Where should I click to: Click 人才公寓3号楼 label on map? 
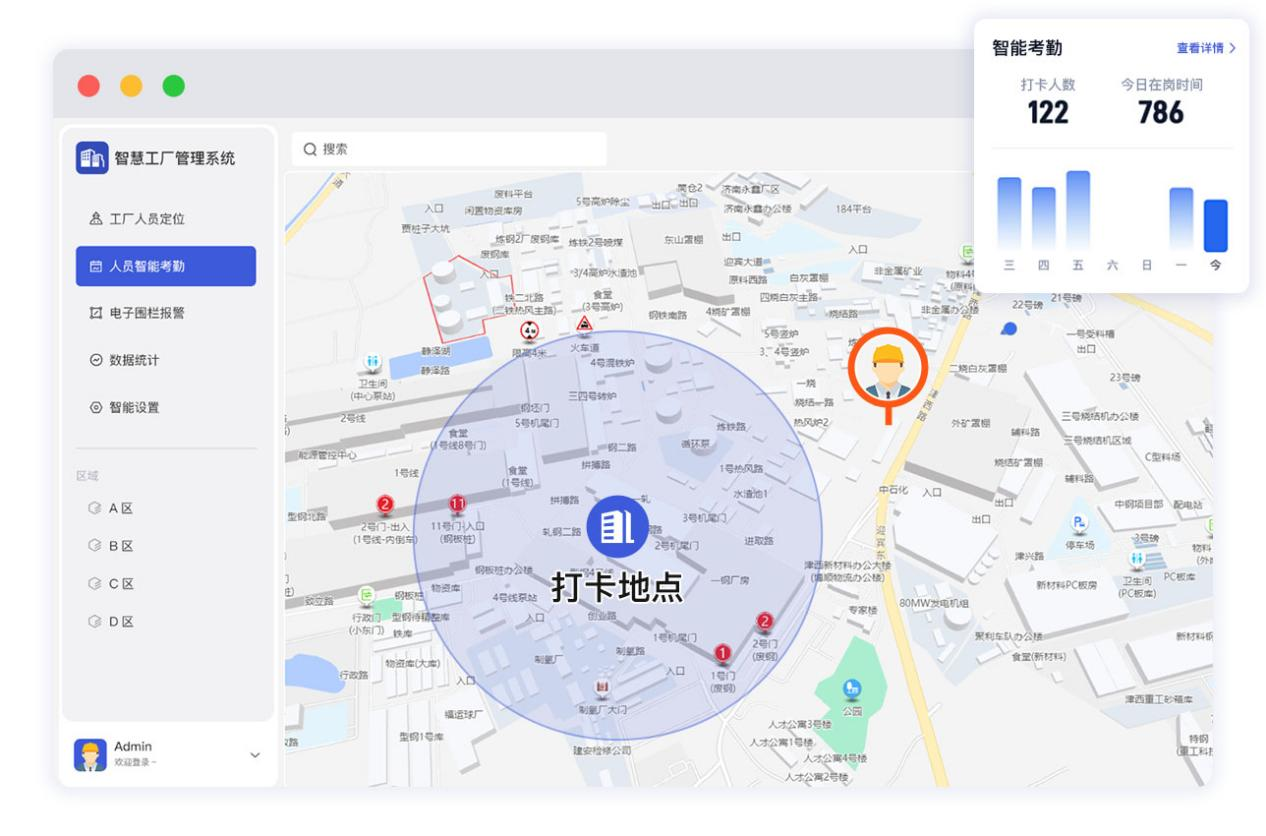(x=800, y=724)
